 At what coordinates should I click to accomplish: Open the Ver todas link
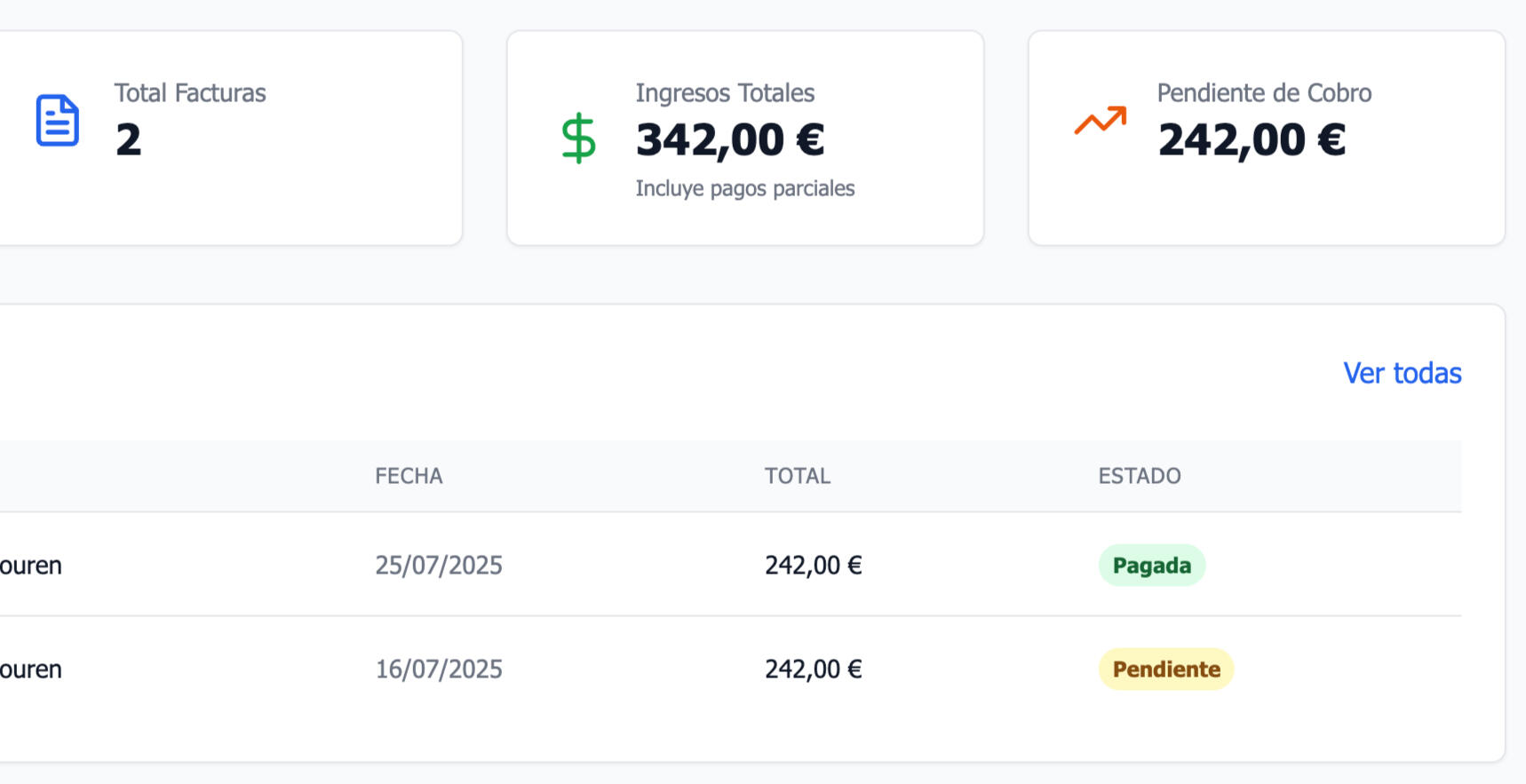coord(1402,373)
